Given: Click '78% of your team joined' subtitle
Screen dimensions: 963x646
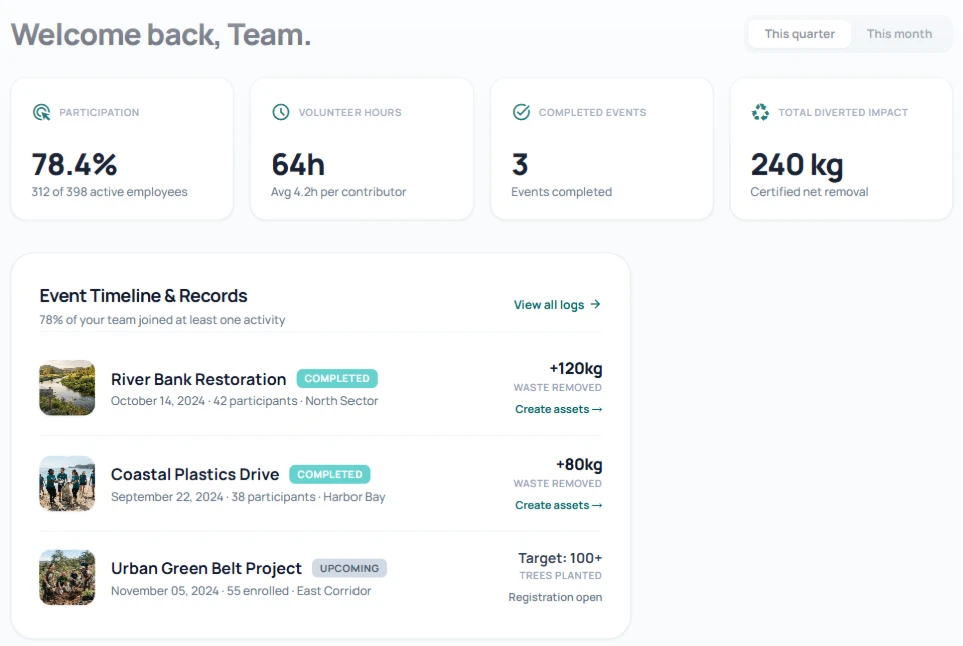Looking at the screenshot, I should [162, 319].
